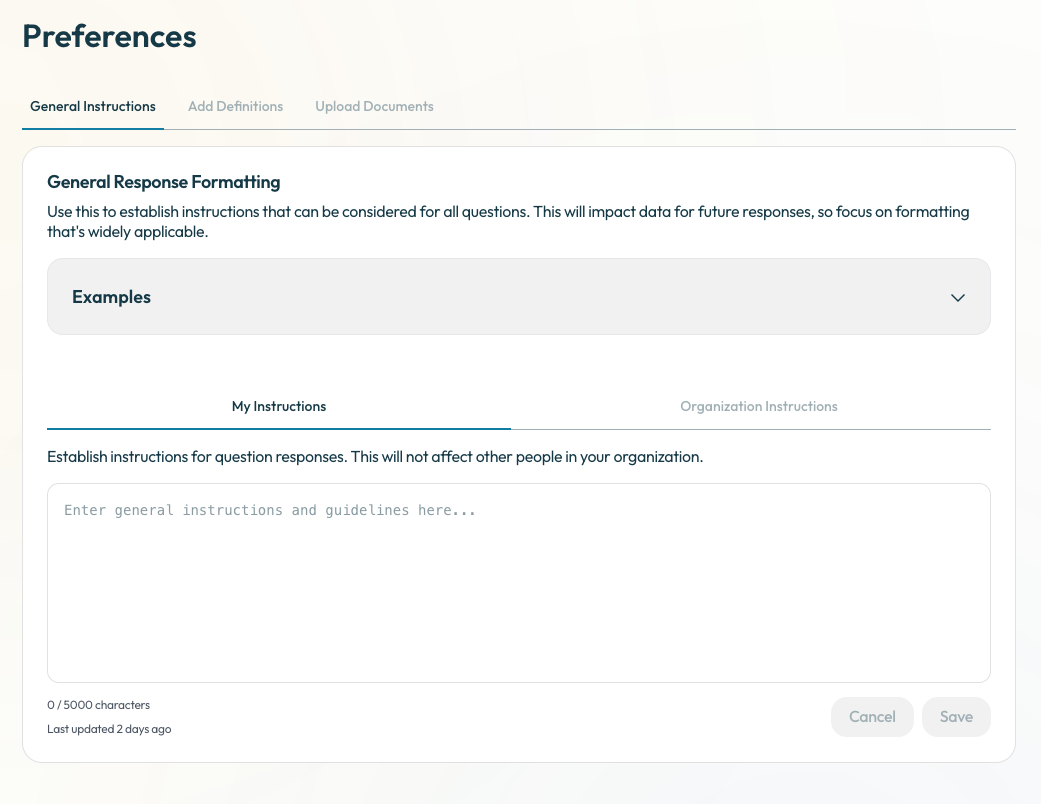This screenshot has height=804, width=1041.
Task: Click the middle of the gray Examples bar
Action: [518, 297]
